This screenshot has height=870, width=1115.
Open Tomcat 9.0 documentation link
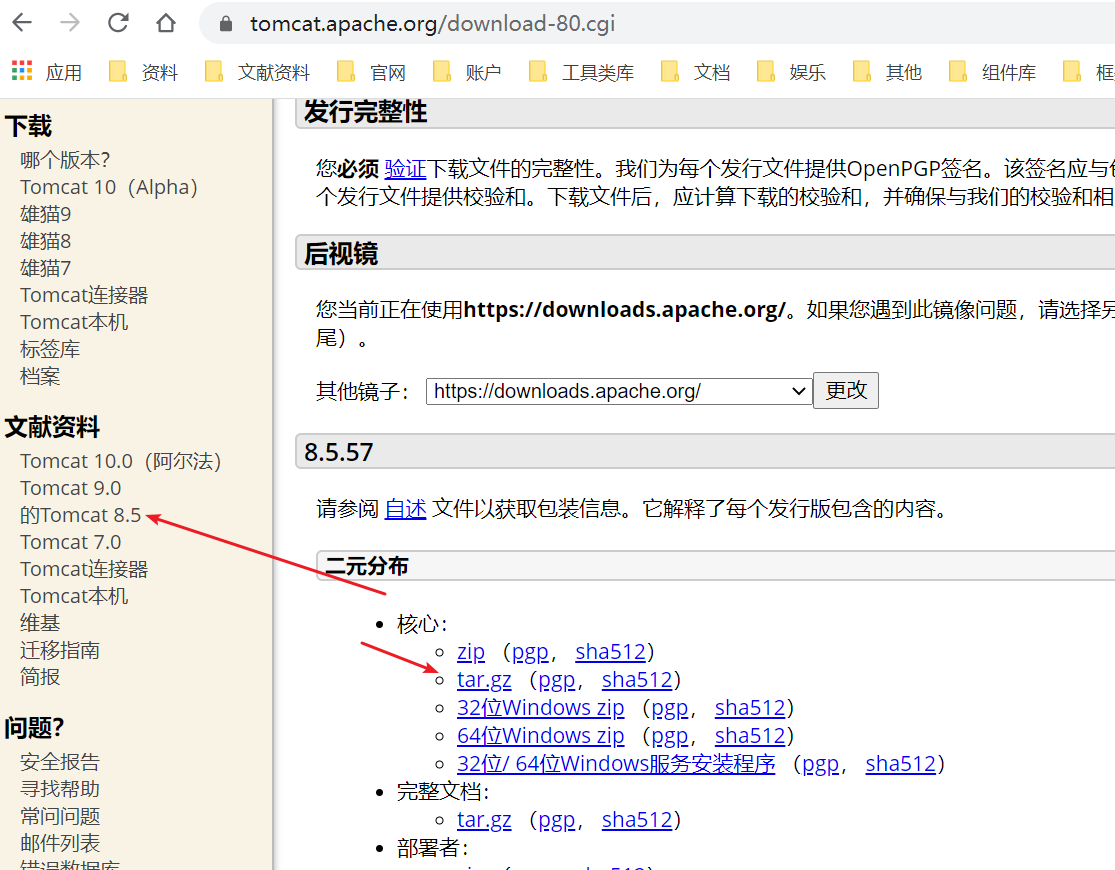pos(70,488)
